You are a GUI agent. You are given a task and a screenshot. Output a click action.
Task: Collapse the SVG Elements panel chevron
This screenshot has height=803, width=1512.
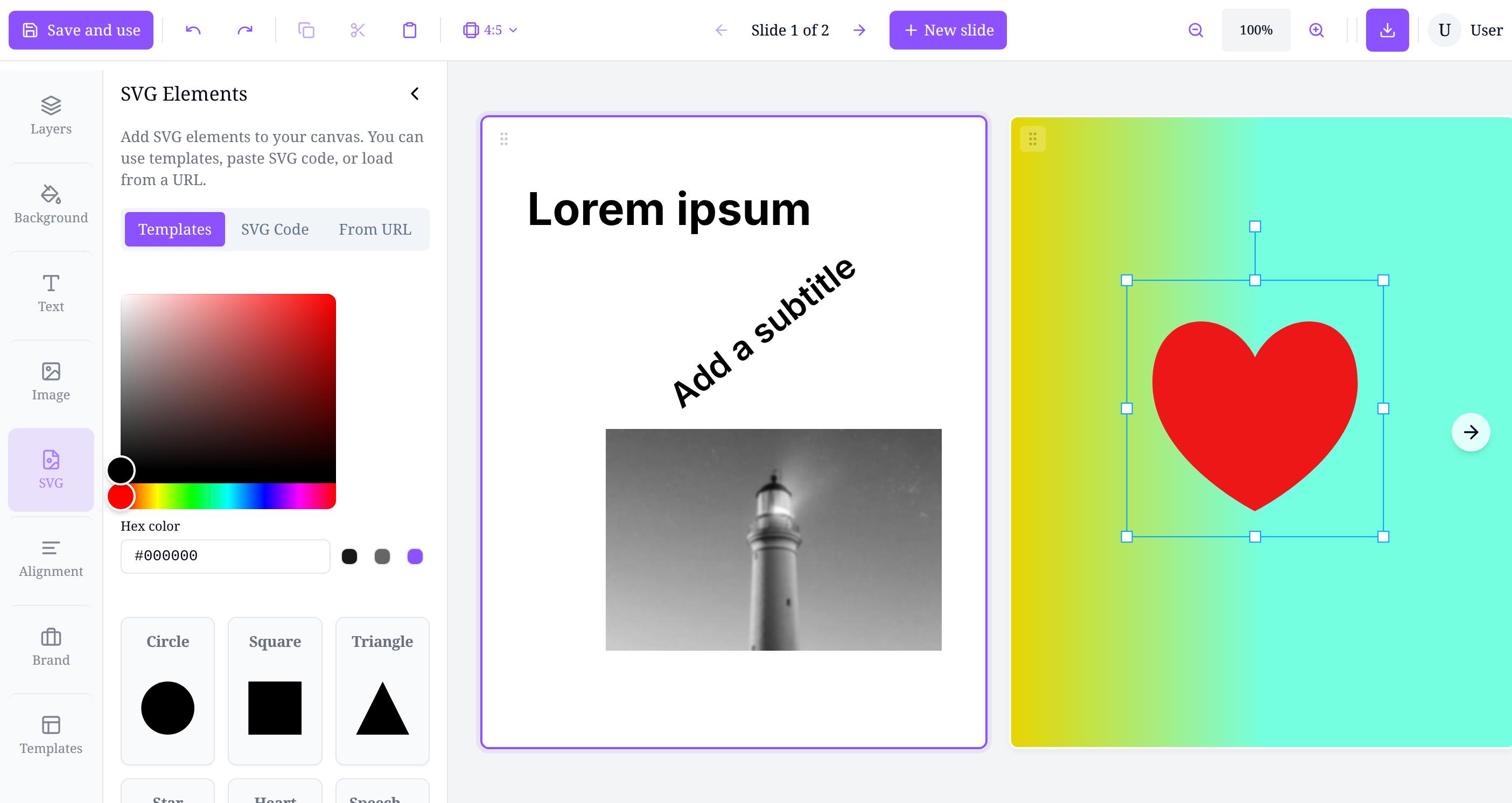(415, 94)
